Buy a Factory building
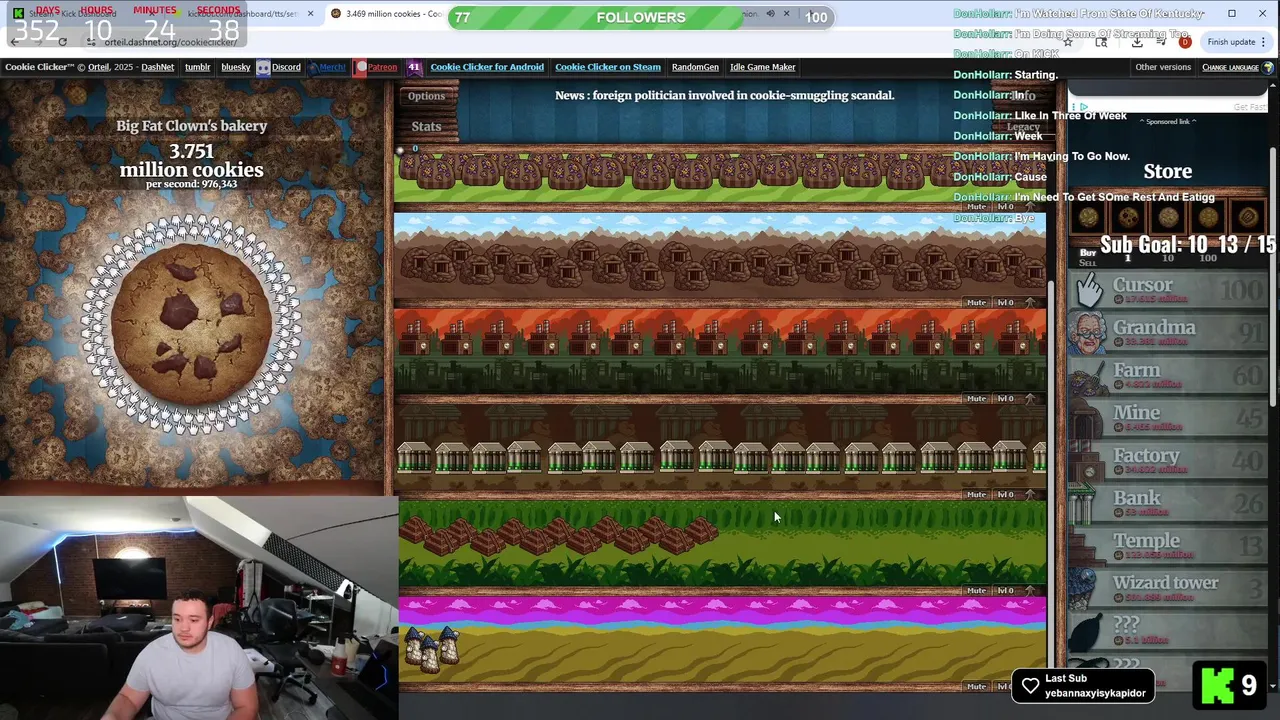1280x720 pixels. [x=1168, y=461]
